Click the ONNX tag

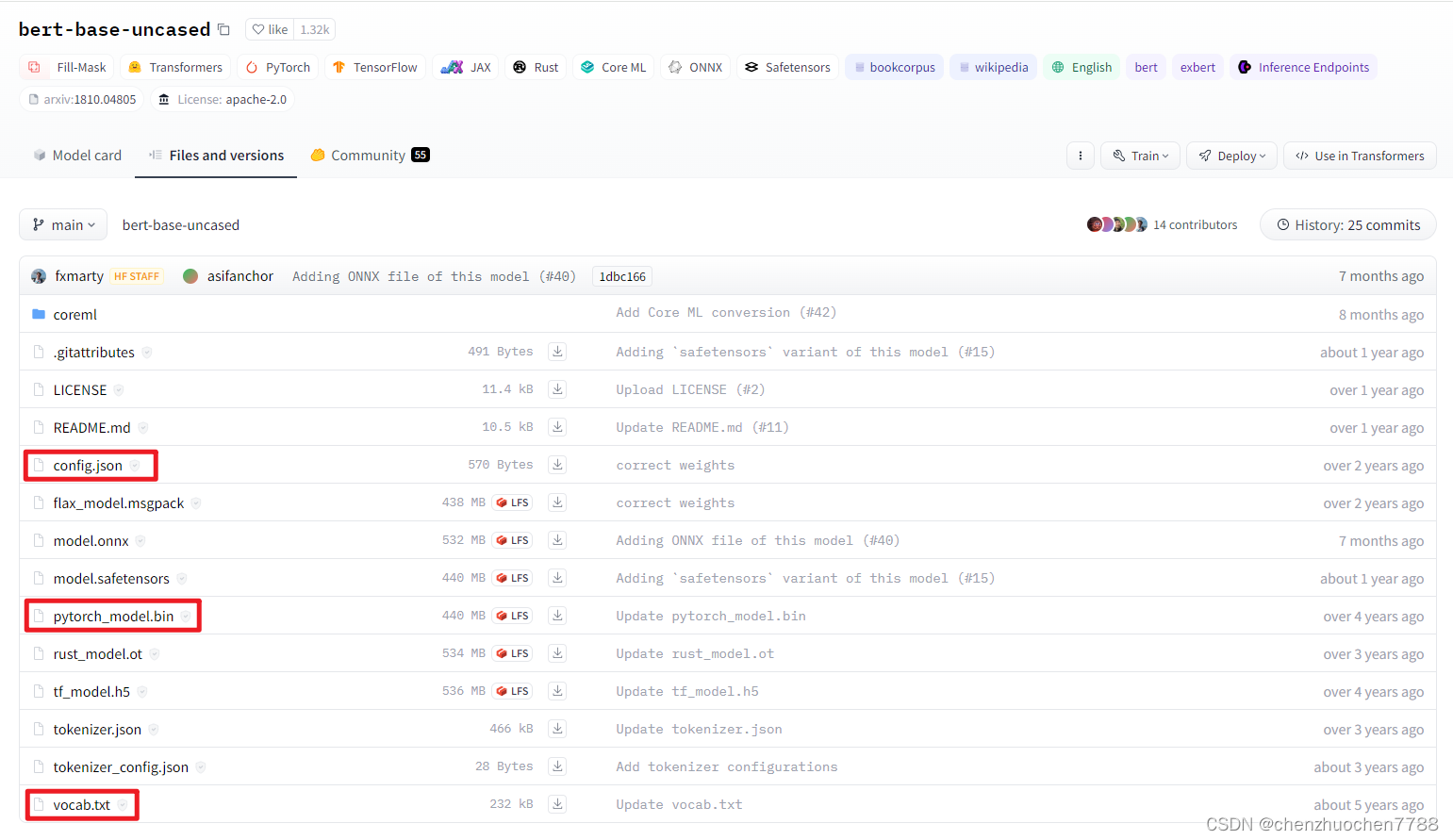695,67
